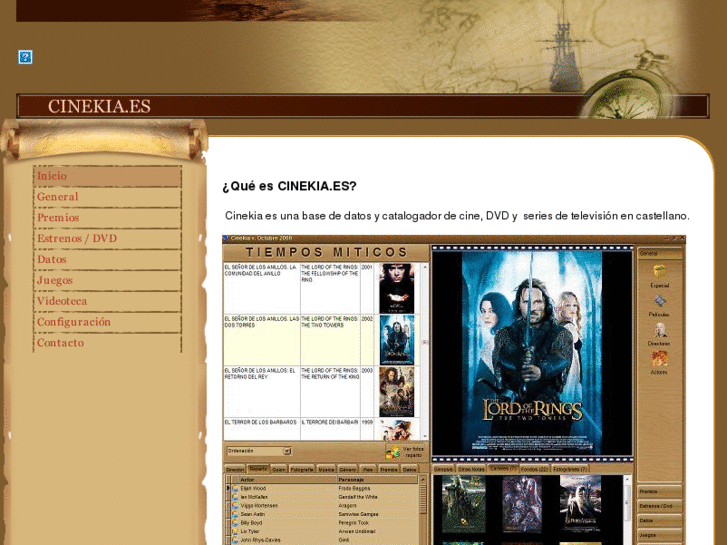Click the icon beside Viggo Mortensen
The width and height of the screenshot is (727, 545).
point(236,506)
